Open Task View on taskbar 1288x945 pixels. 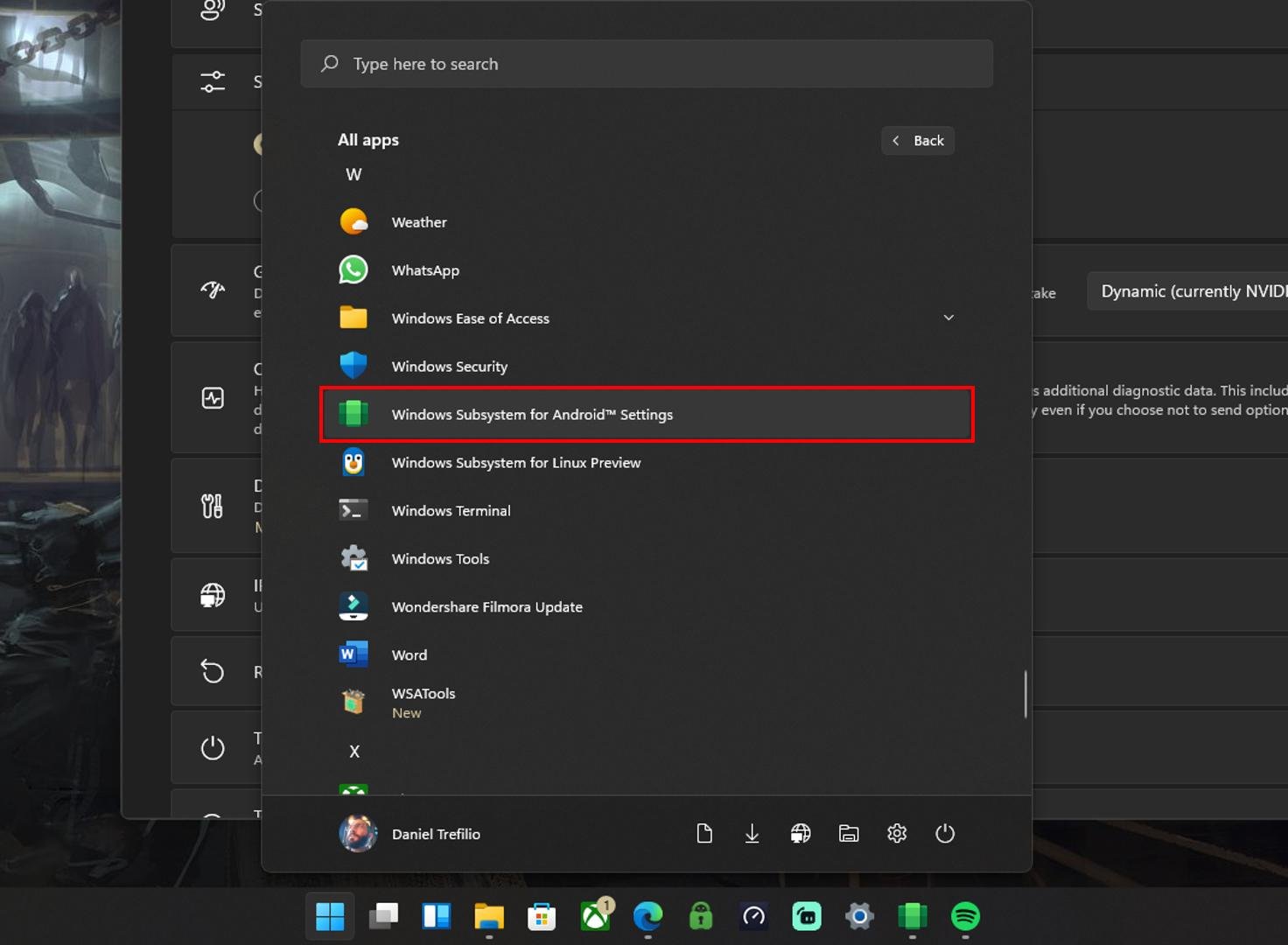click(x=383, y=916)
